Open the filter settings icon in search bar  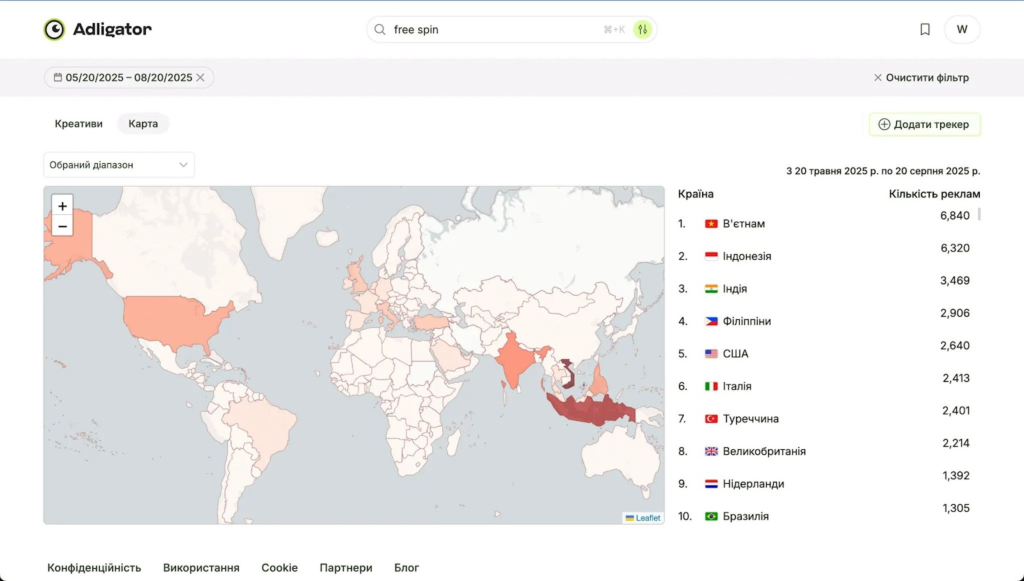pyautogui.click(x=642, y=30)
